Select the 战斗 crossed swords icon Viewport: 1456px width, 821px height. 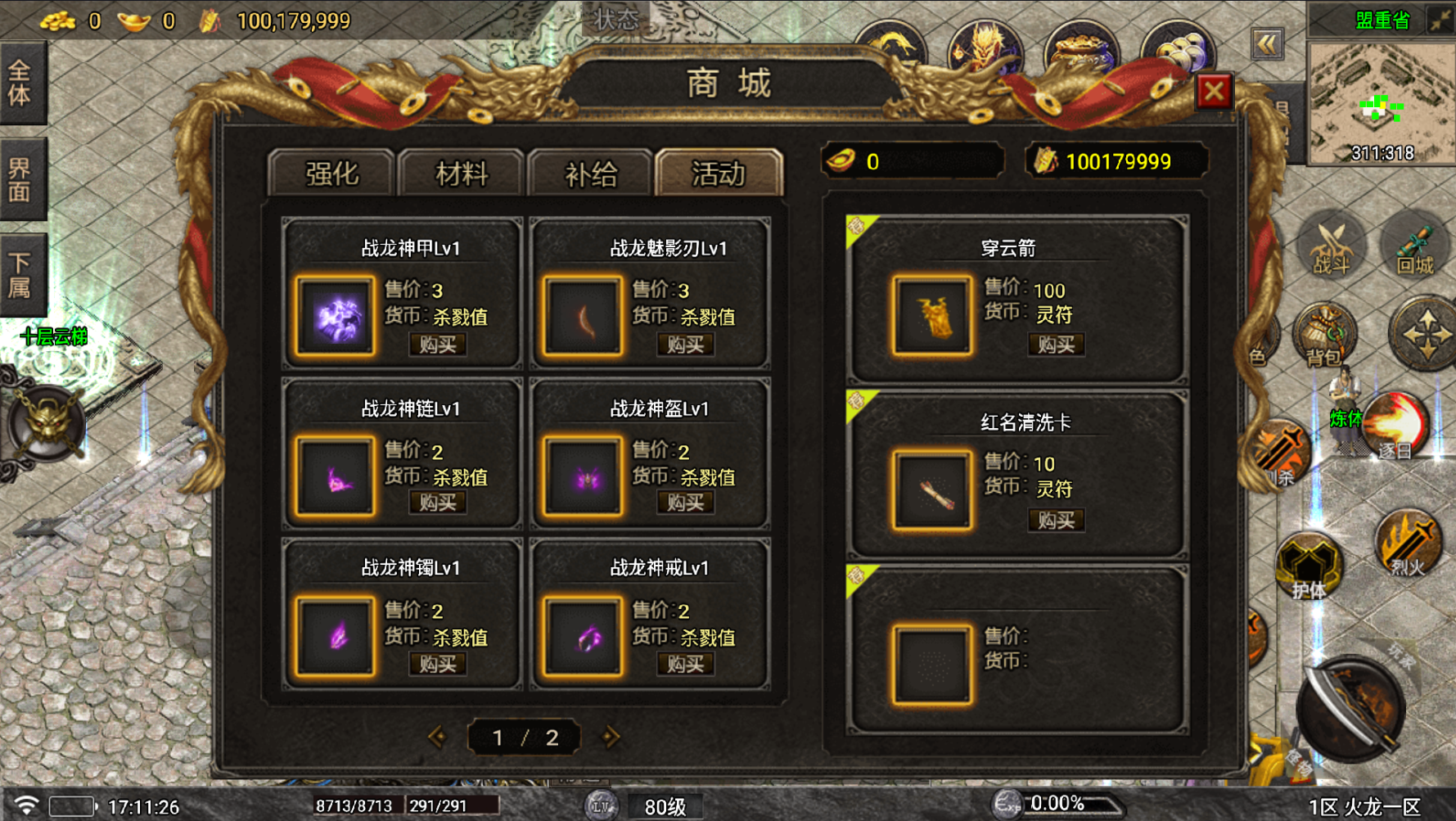click(1332, 245)
